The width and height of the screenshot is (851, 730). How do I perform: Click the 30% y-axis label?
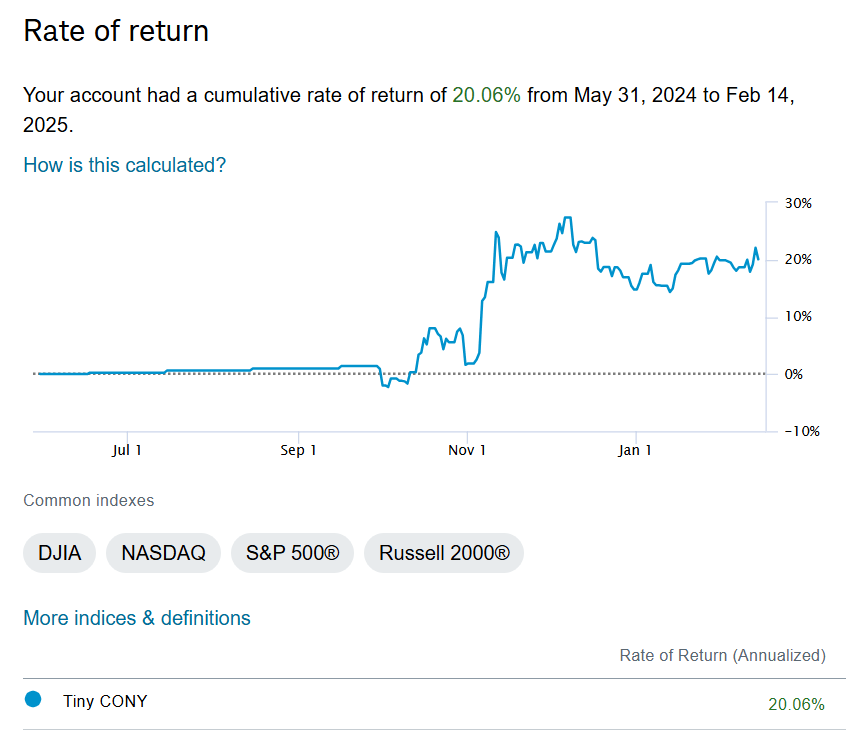pos(798,203)
